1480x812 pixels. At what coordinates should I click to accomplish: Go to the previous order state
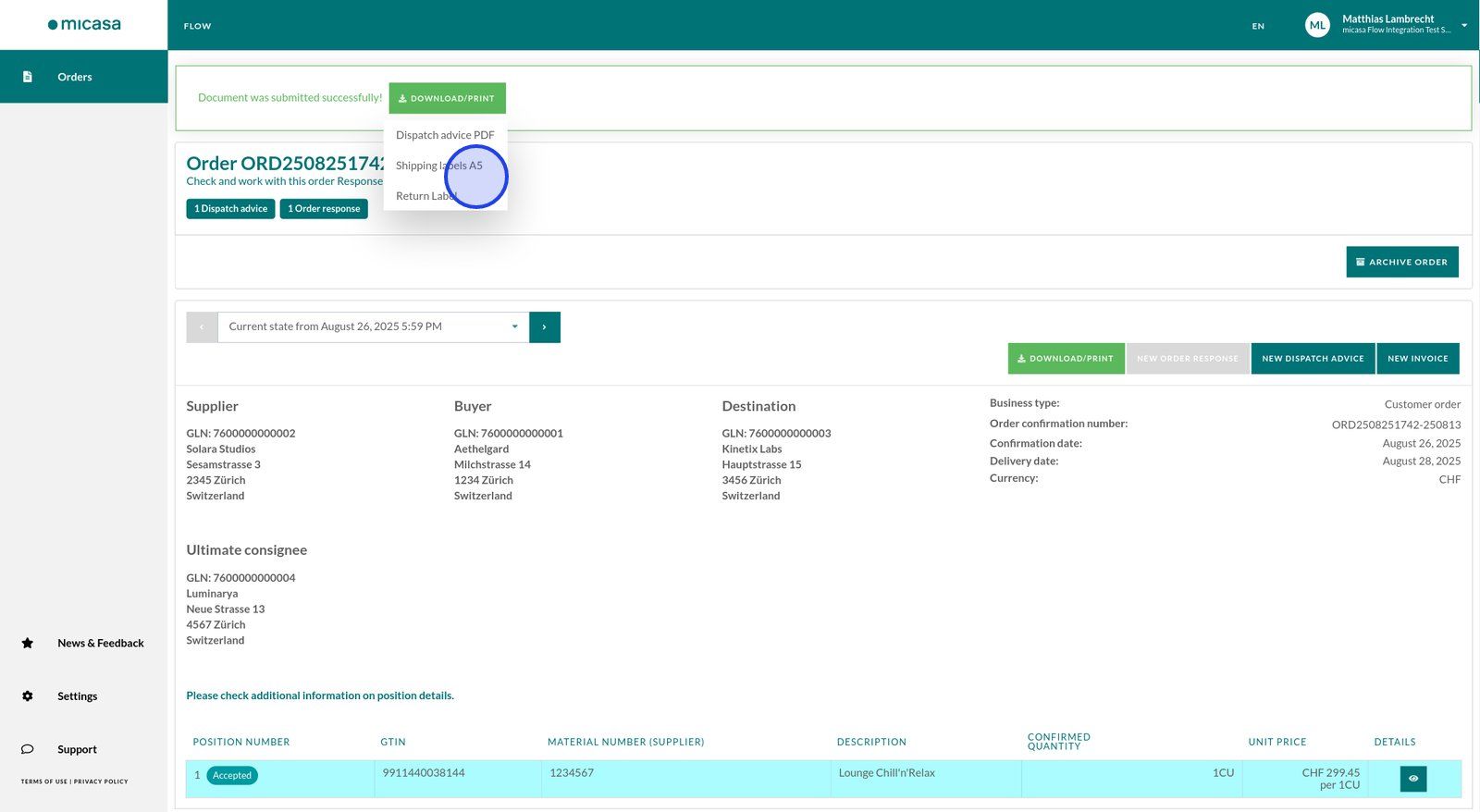coord(202,327)
